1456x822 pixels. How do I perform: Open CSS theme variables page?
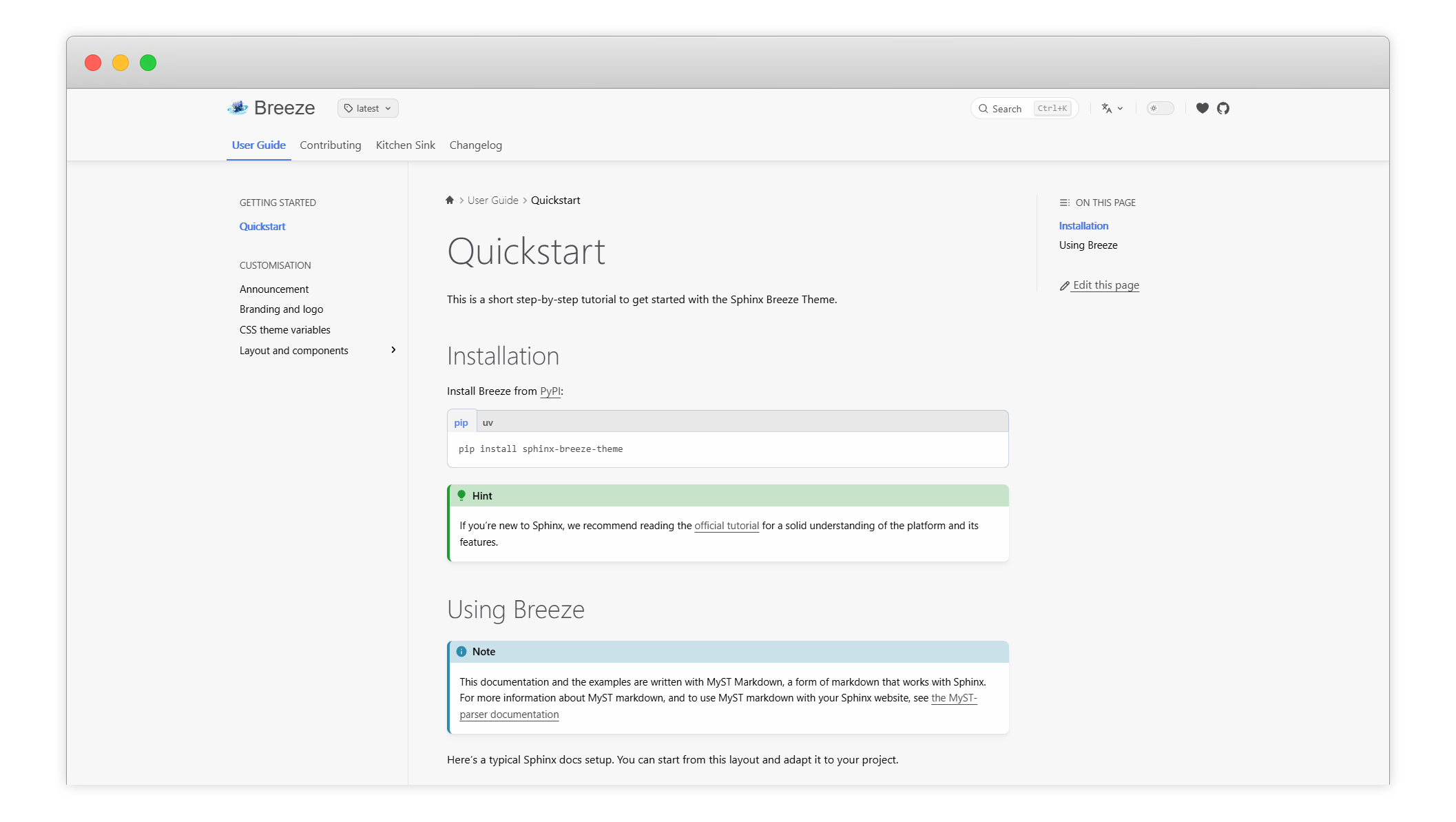(x=284, y=329)
